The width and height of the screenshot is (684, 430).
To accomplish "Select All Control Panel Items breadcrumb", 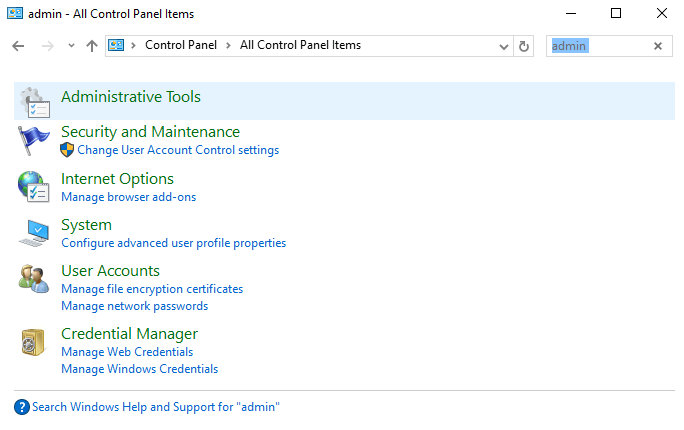I will [300, 45].
